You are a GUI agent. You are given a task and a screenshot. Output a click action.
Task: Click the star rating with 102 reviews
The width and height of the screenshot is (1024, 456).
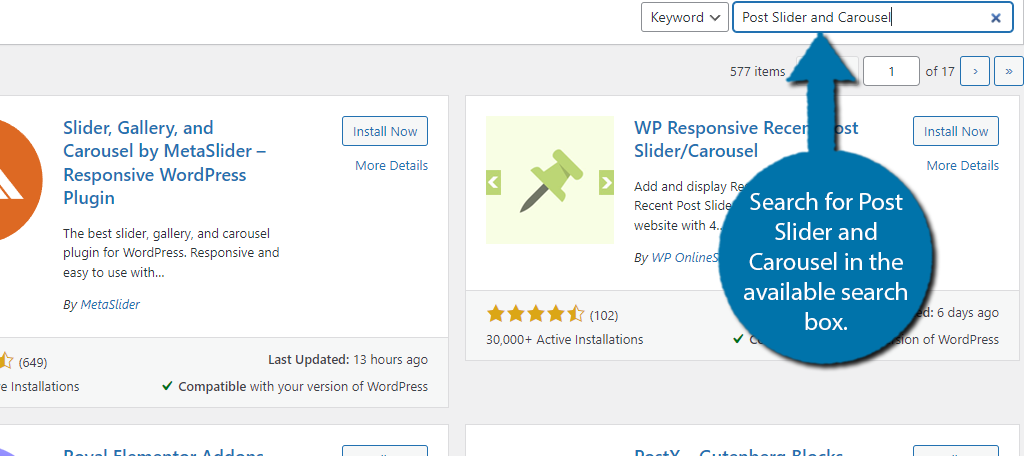coord(536,315)
